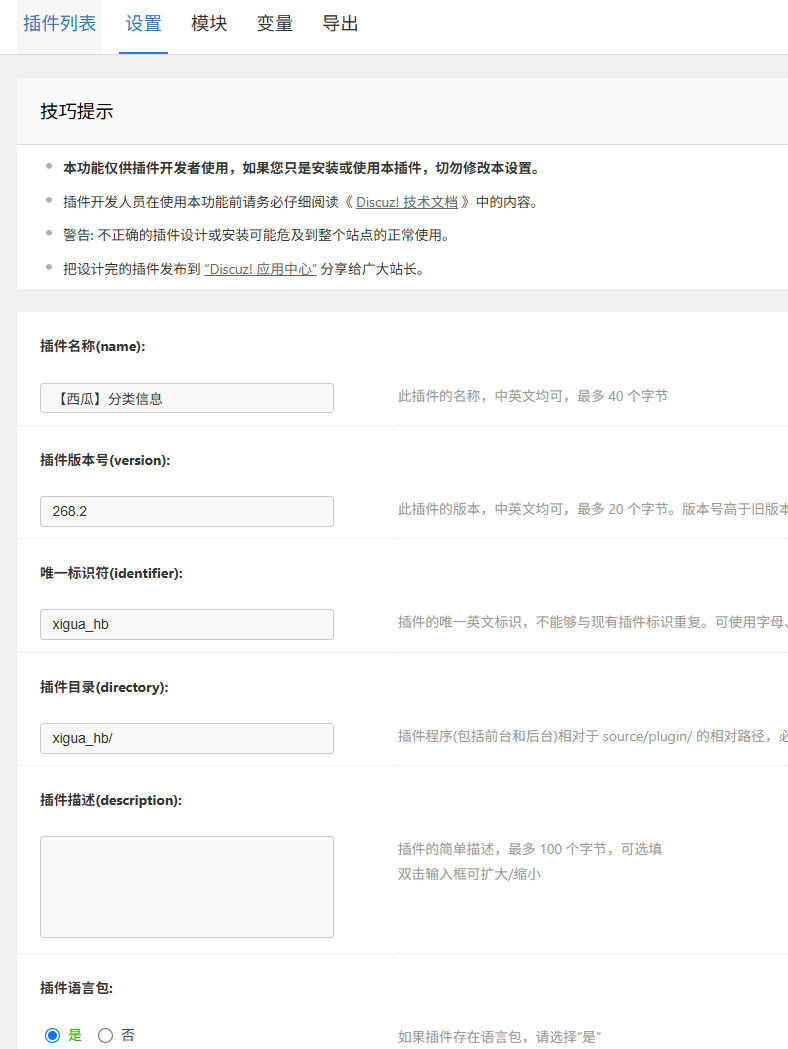
Task: Click the 插件名称 field containing 【西瓜】分类信息
Action: pyautogui.click(x=187, y=398)
